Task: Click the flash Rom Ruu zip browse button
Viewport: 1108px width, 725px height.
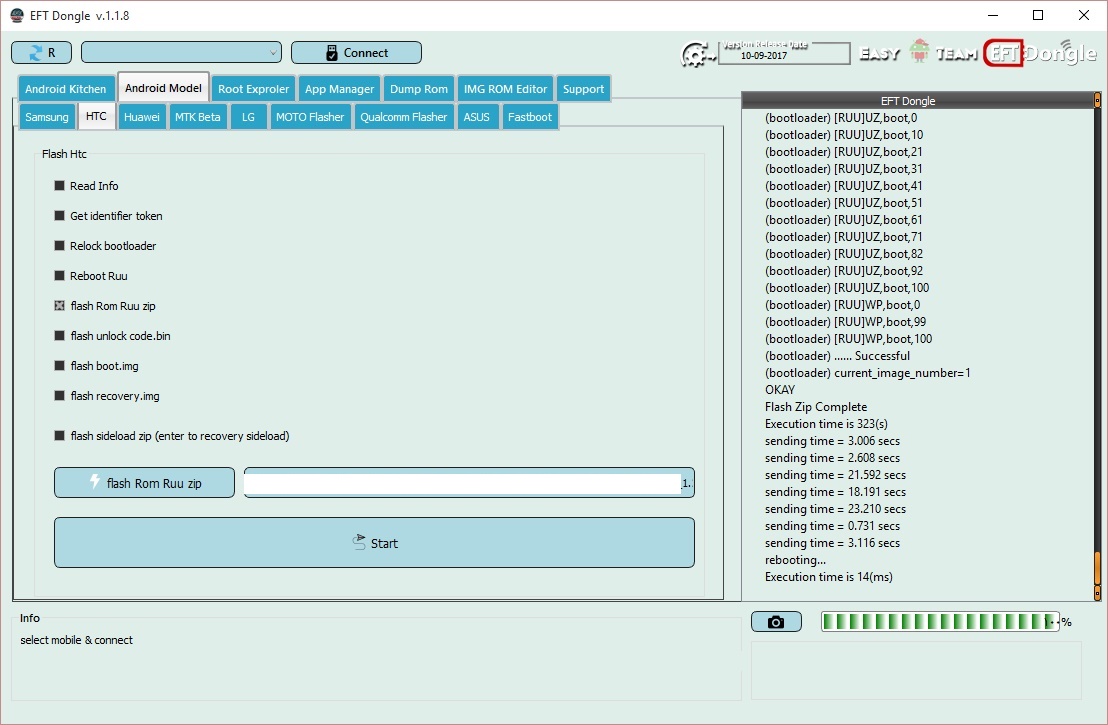Action: coord(144,483)
